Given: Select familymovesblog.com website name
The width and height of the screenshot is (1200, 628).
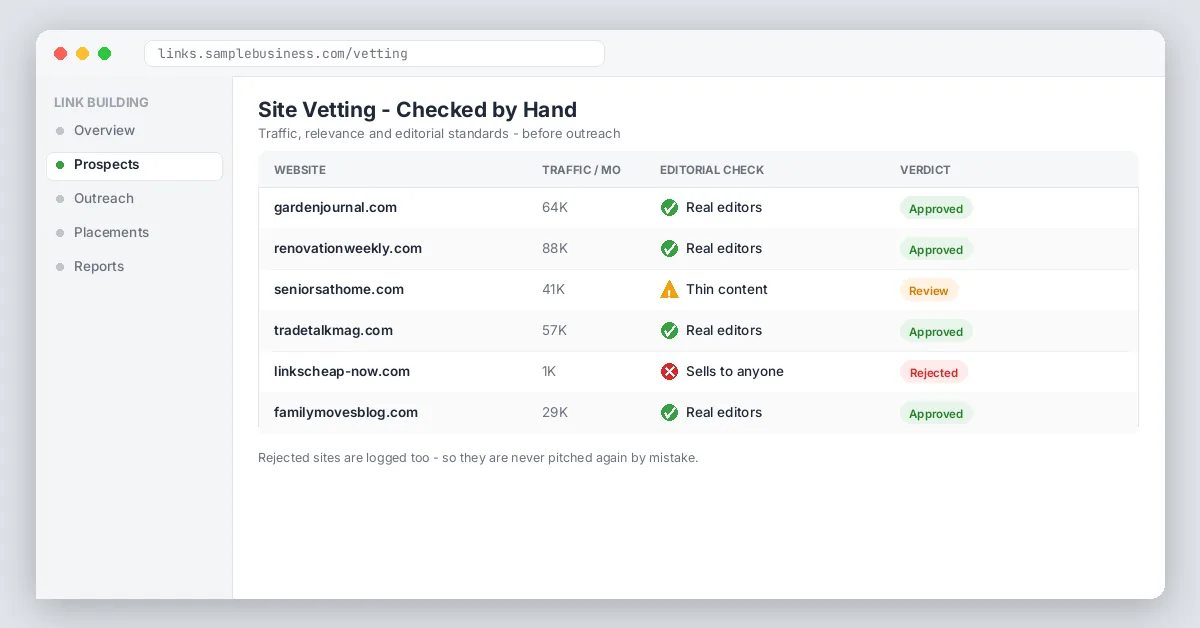Looking at the screenshot, I should [x=346, y=413].
